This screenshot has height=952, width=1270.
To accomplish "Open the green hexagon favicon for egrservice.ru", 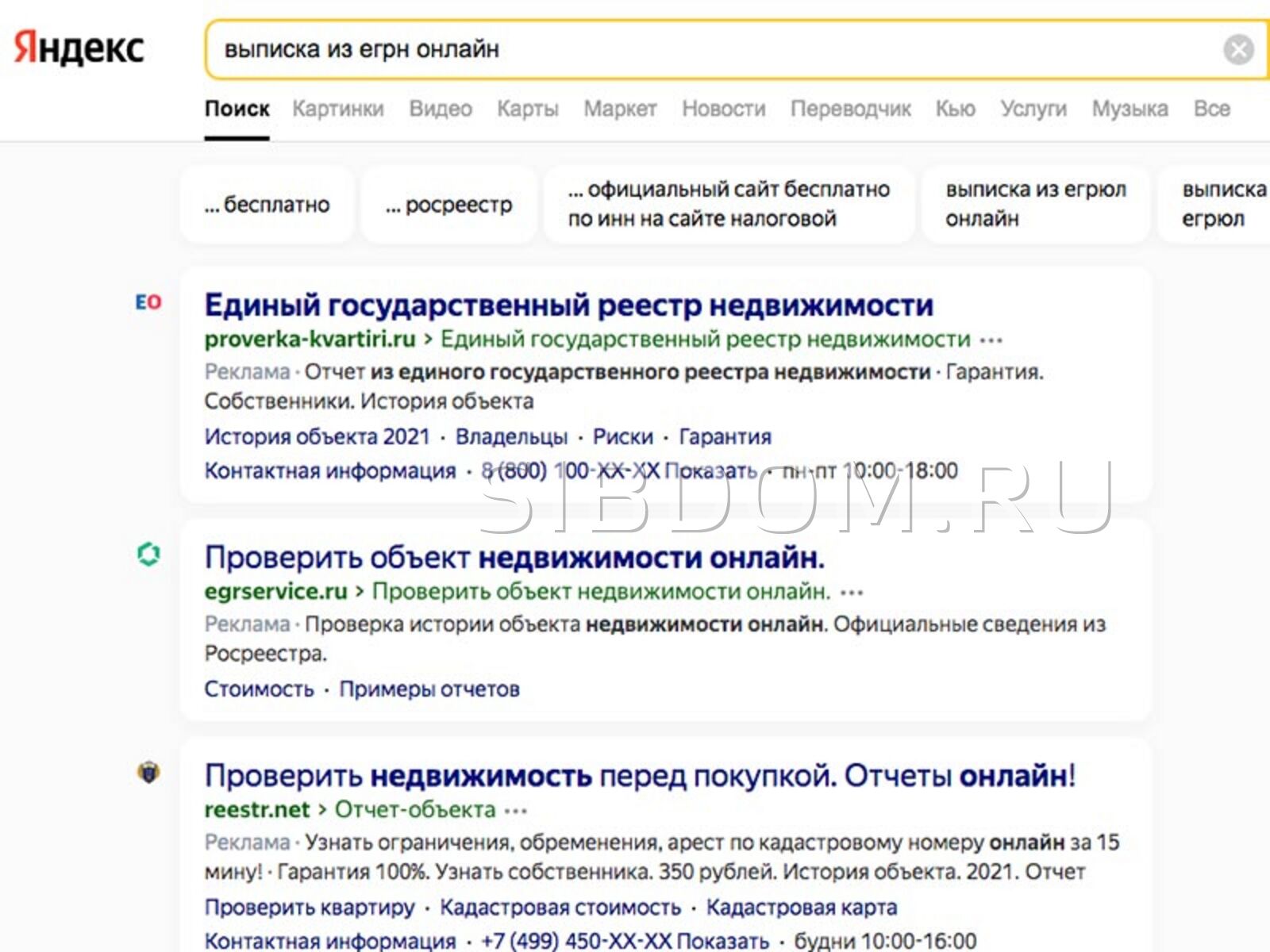I will 148,554.
